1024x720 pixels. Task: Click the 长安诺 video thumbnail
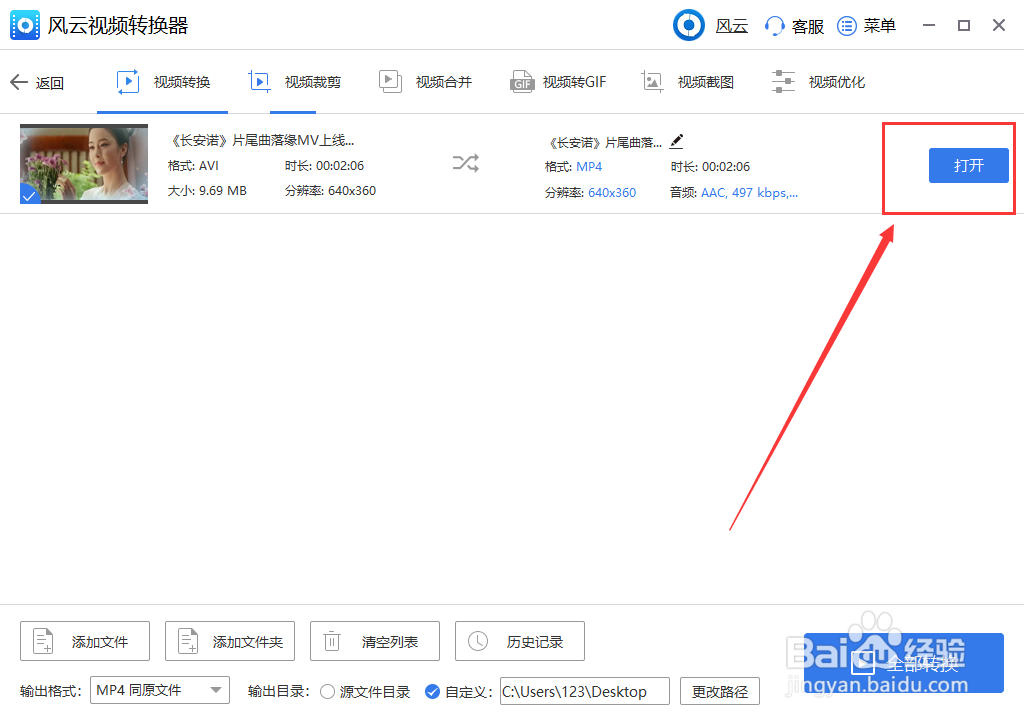click(84, 164)
